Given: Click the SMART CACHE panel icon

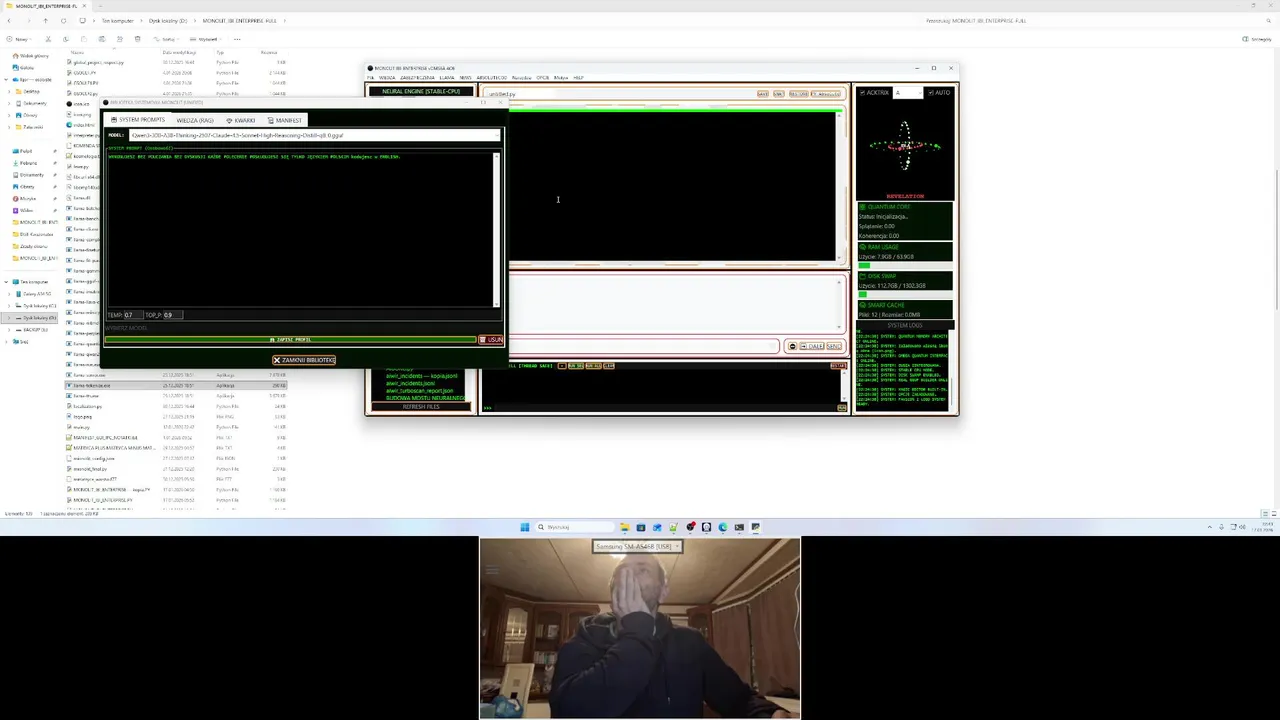Looking at the screenshot, I should coord(862,305).
